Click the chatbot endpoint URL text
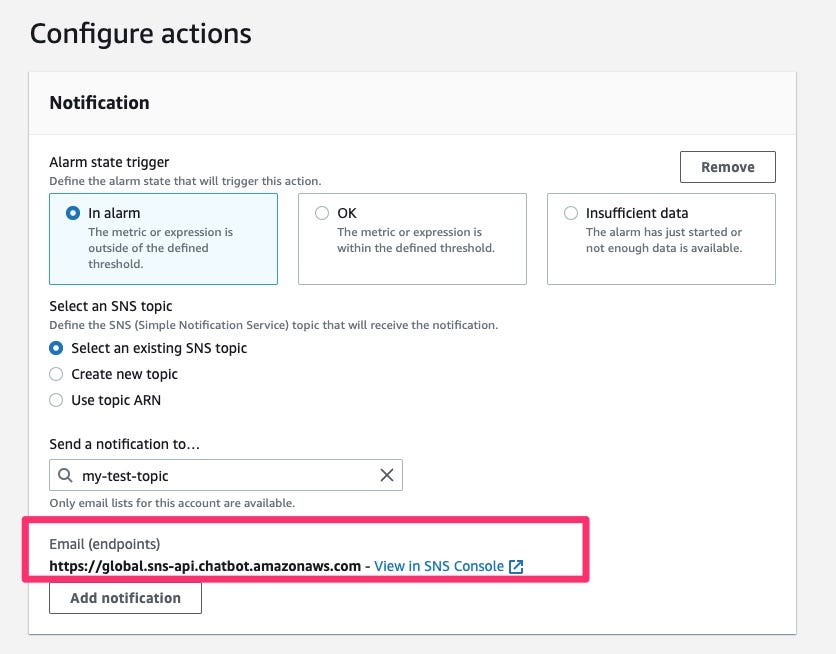Screen dimensions: 836x654 coord(205,566)
